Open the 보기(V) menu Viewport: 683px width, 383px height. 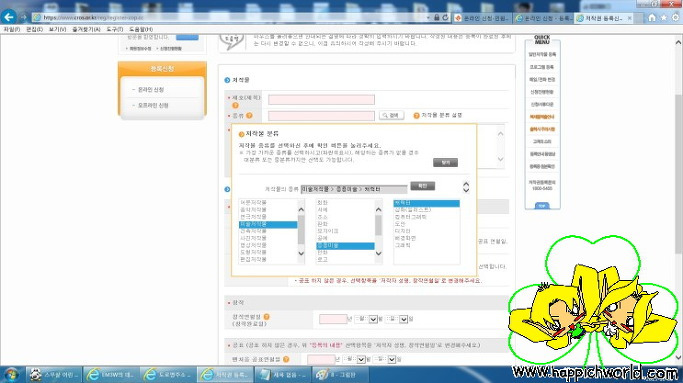(x=57, y=29)
